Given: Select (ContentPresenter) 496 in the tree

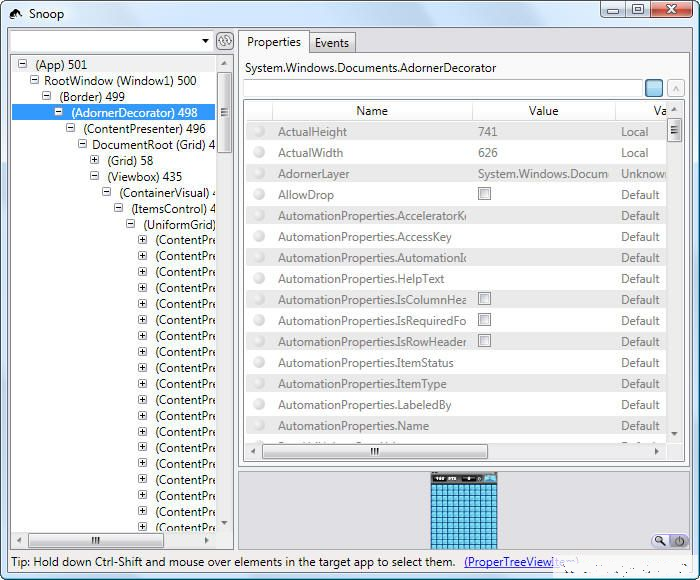Looking at the screenshot, I should 144,129.
